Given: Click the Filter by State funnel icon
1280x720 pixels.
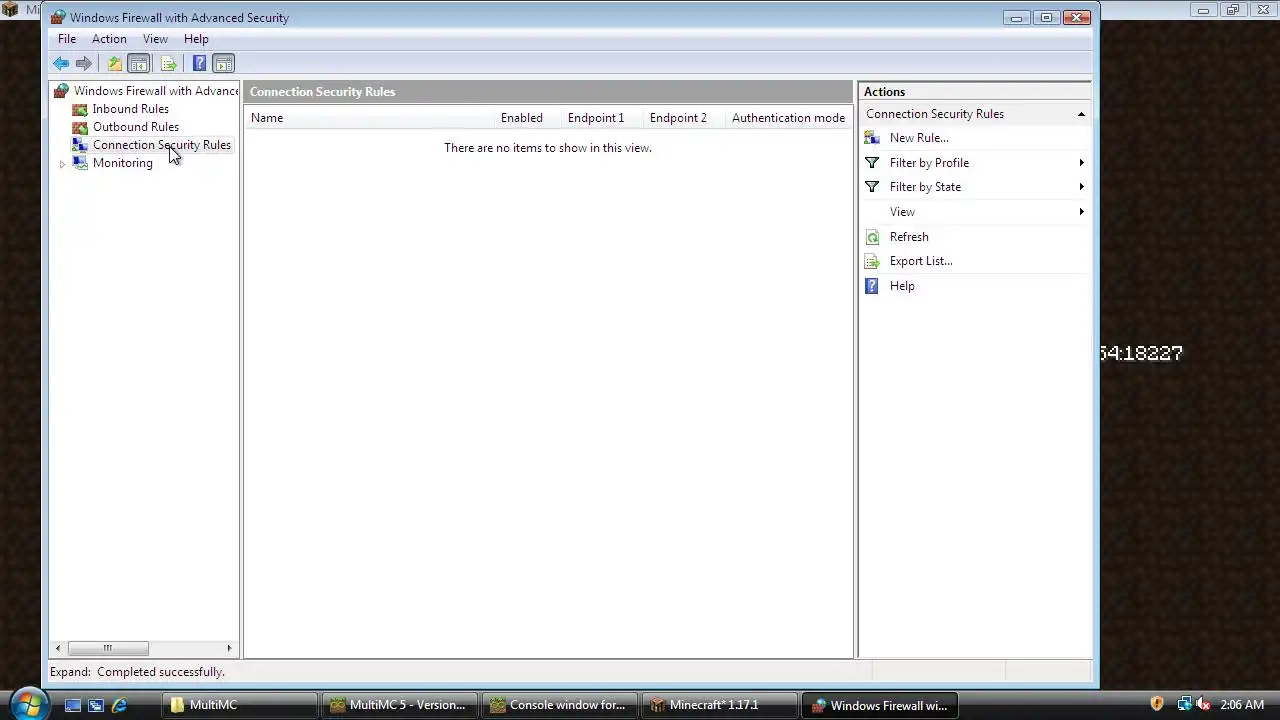Looking at the screenshot, I should pos(872,187).
